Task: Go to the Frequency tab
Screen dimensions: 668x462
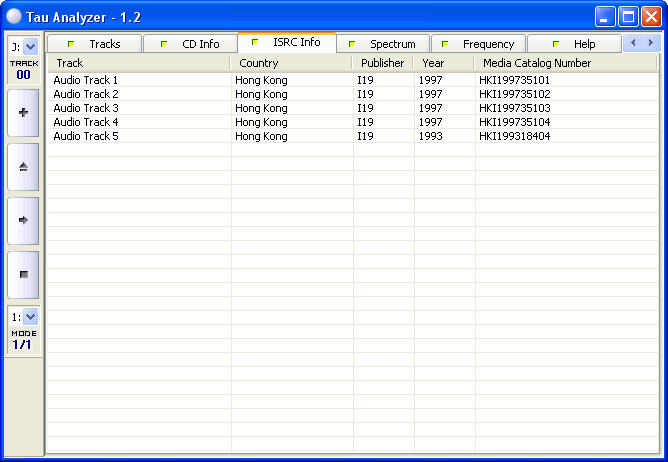Action: point(478,44)
